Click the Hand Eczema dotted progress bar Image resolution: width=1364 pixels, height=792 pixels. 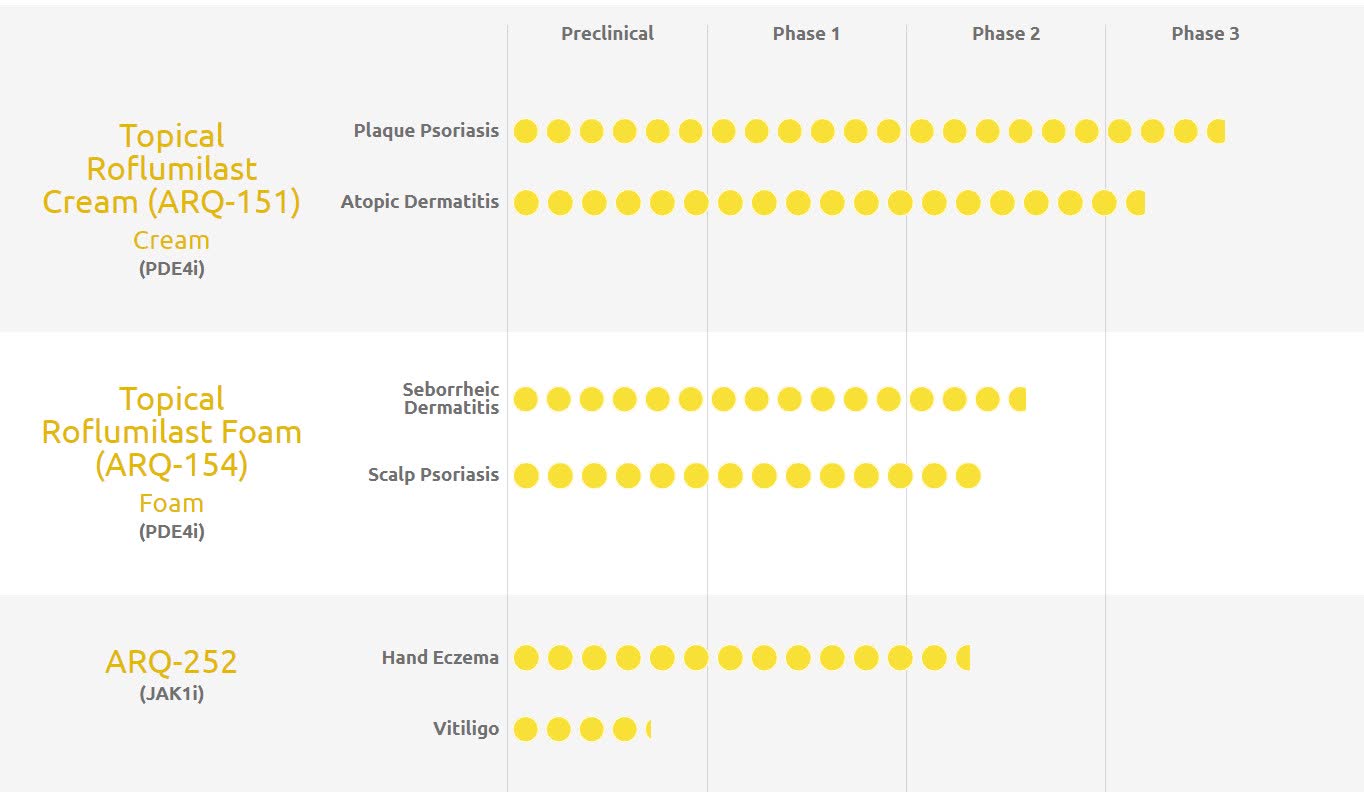tap(741, 658)
